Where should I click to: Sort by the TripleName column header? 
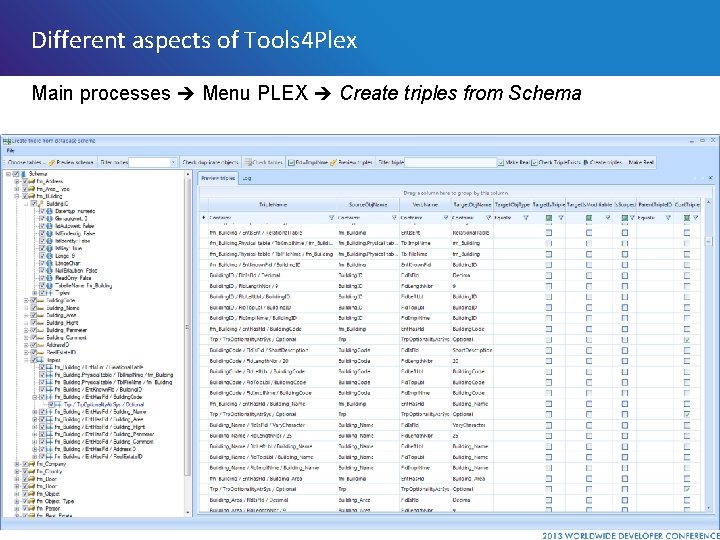(x=272, y=205)
